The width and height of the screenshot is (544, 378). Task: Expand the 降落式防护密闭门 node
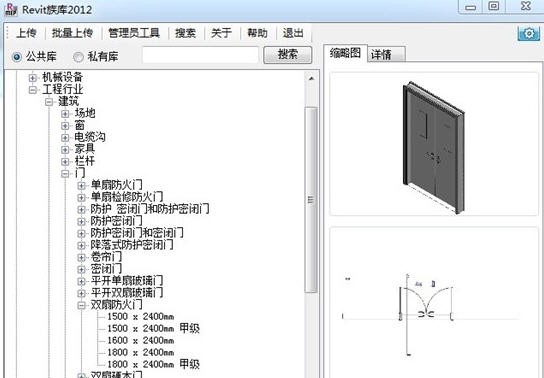pos(82,245)
